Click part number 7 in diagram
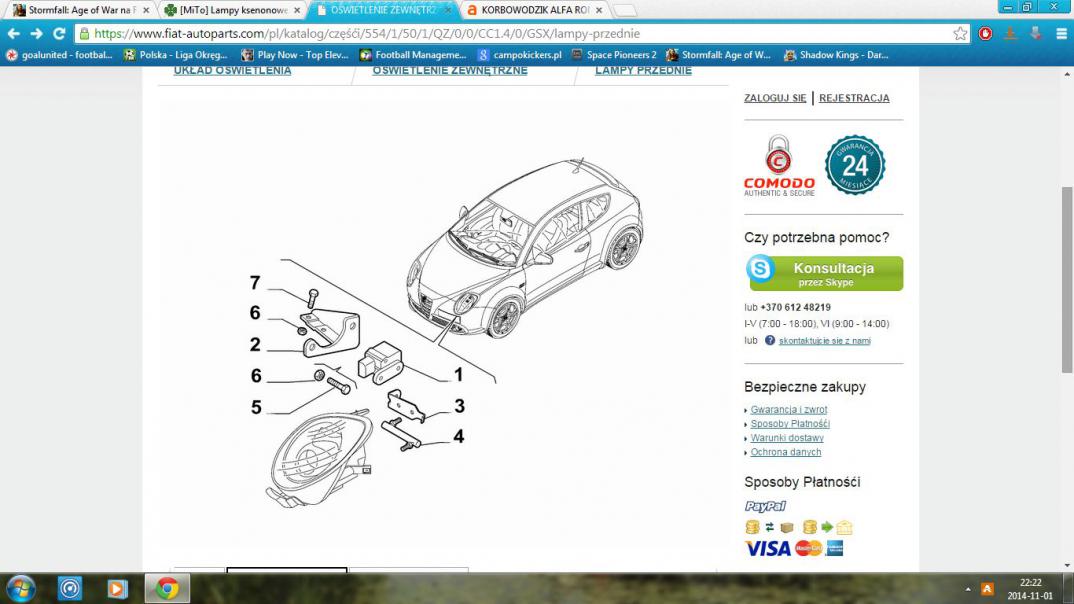Viewport: 1074px width, 604px height. (x=255, y=283)
